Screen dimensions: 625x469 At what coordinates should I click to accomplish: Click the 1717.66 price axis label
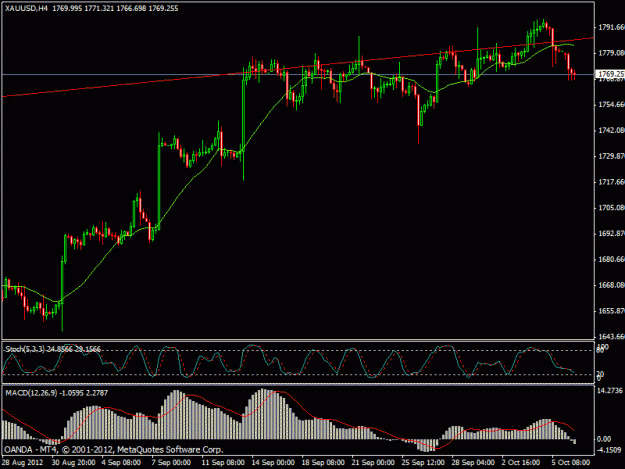click(x=611, y=182)
